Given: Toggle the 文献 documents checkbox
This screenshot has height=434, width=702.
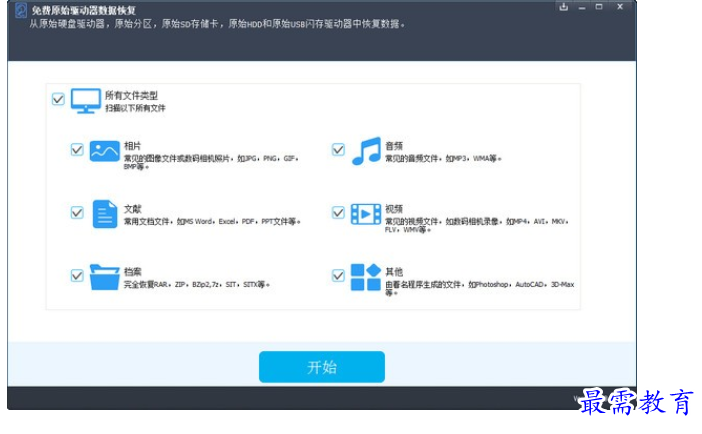Looking at the screenshot, I should (77, 212).
